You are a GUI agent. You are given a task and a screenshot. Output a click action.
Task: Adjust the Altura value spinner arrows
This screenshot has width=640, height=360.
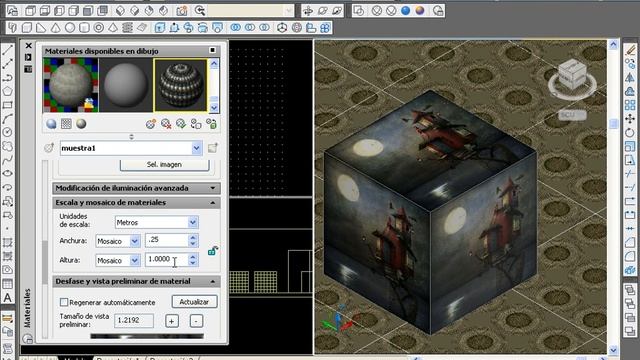point(193,260)
